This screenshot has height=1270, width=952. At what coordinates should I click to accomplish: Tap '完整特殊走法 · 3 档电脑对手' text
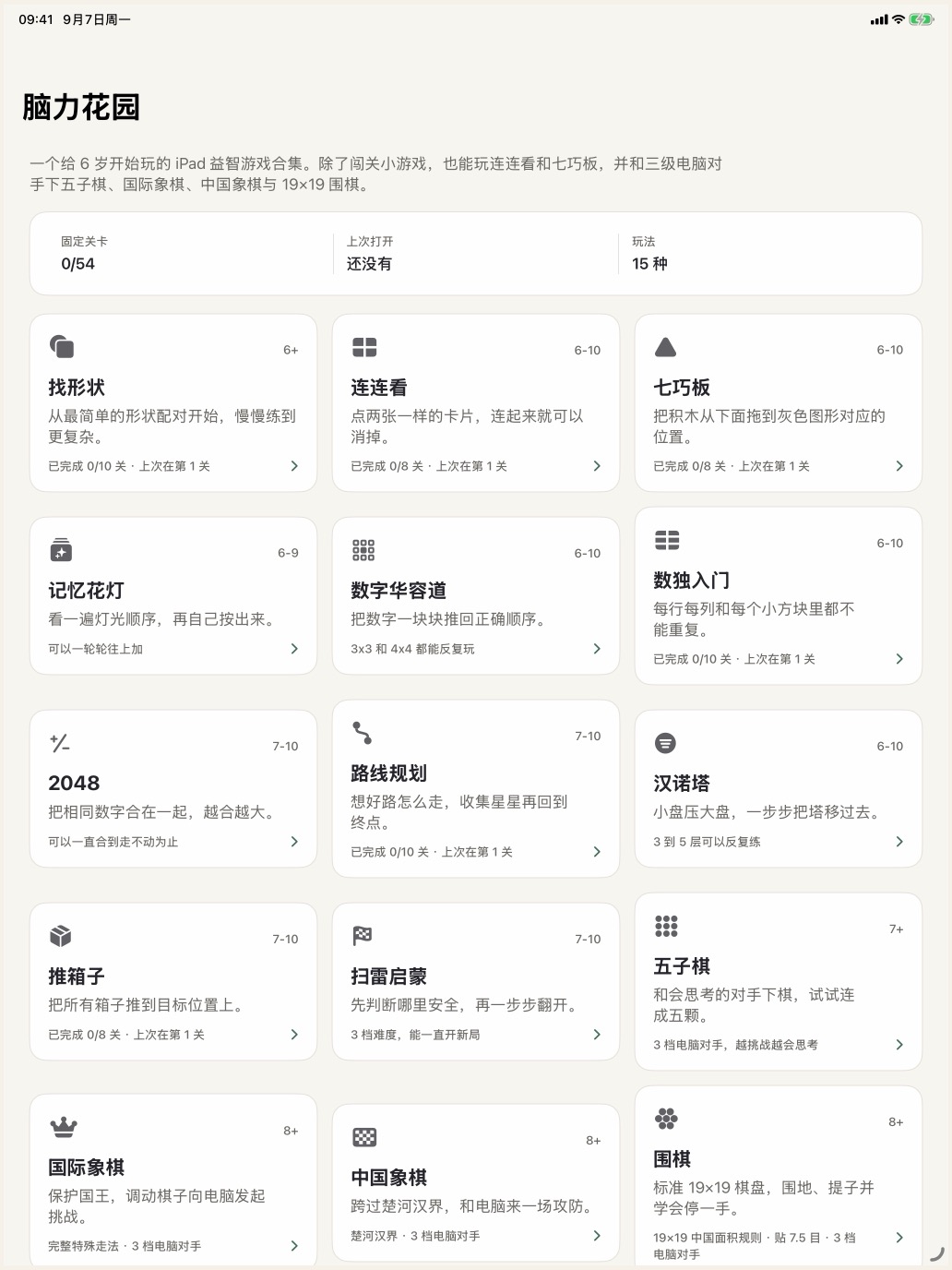125,1246
